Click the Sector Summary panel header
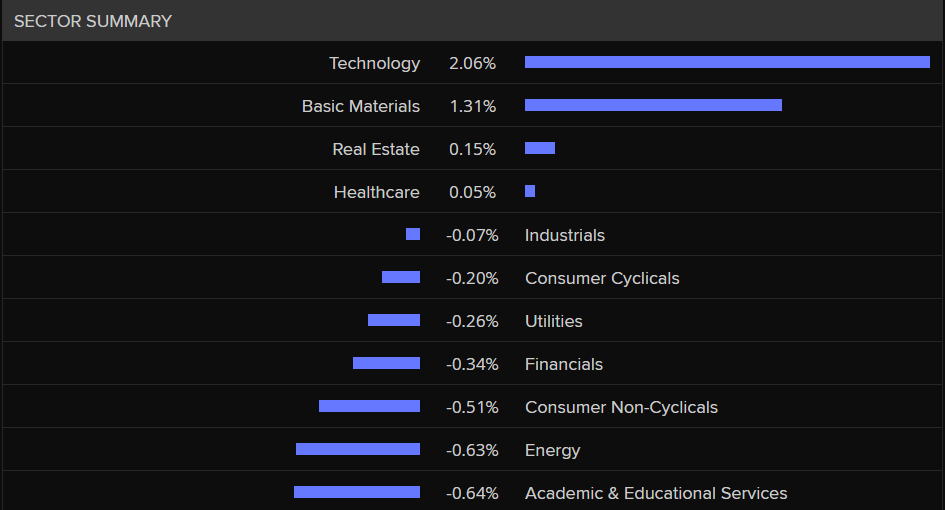 click(93, 21)
